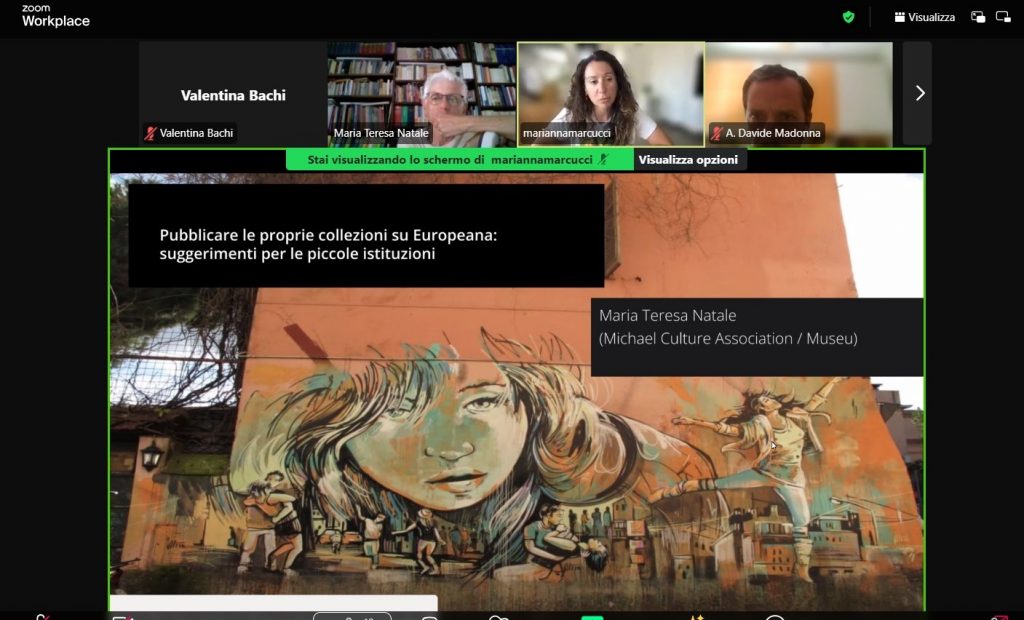Click the 'Michael Culture Association / Museu' text
The height and width of the screenshot is (620, 1024).
click(x=728, y=338)
